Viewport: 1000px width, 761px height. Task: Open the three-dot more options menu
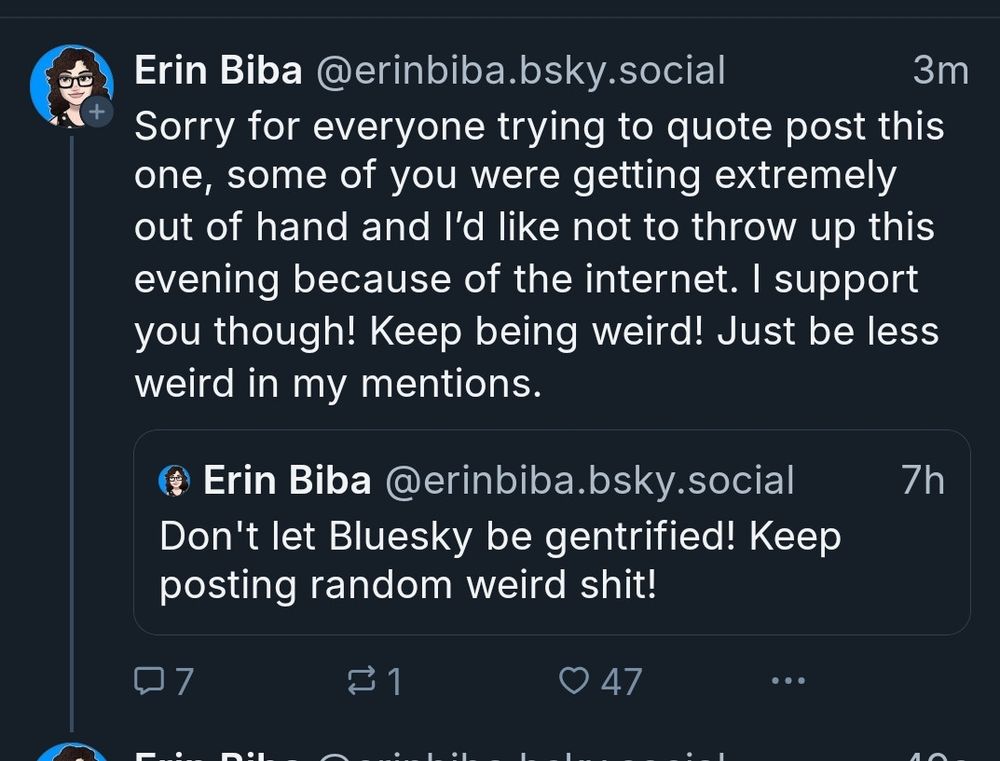788,682
